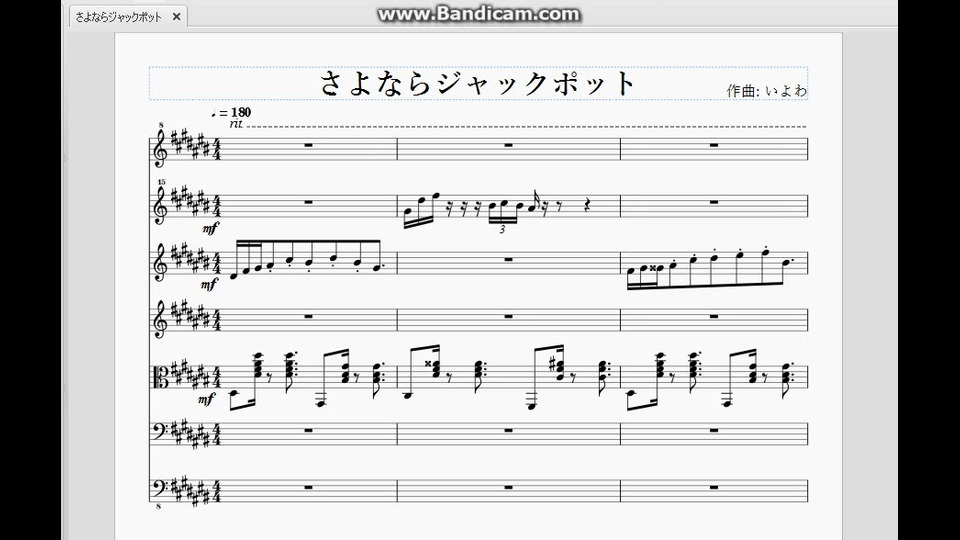The width and height of the screenshot is (960, 540).
Task: Click the mf dynamic under the second staff
Action: [210, 228]
